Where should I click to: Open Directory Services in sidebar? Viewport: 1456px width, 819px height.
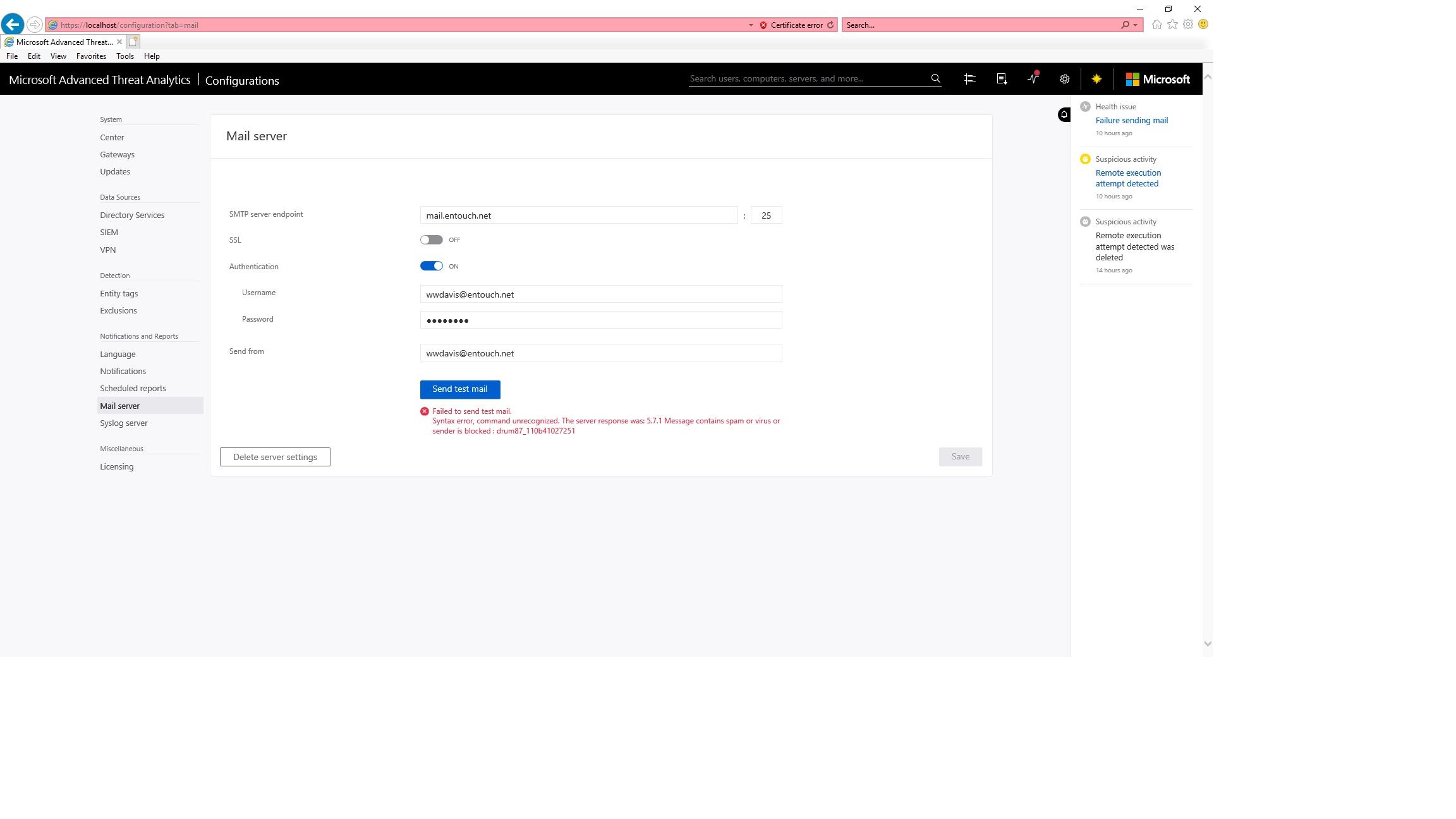(x=132, y=215)
